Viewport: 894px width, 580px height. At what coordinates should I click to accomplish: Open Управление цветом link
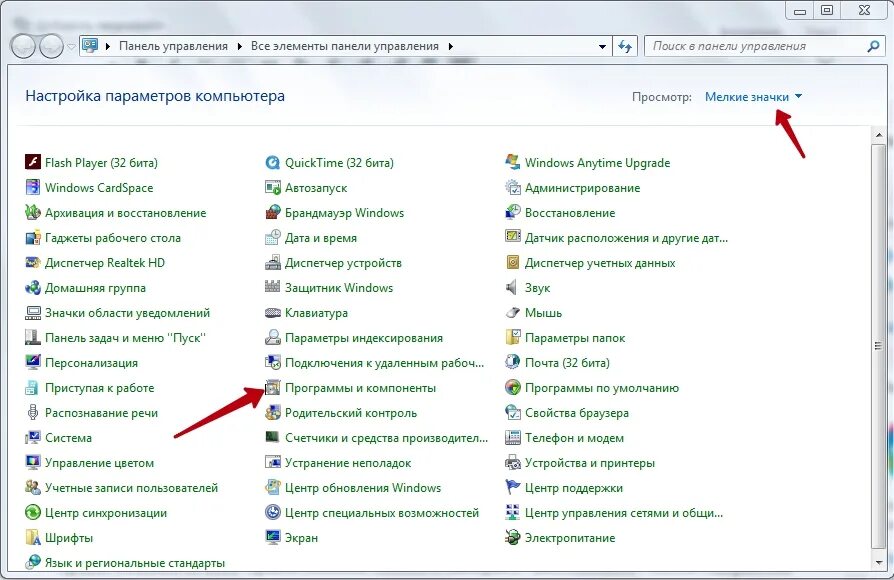point(99,463)
